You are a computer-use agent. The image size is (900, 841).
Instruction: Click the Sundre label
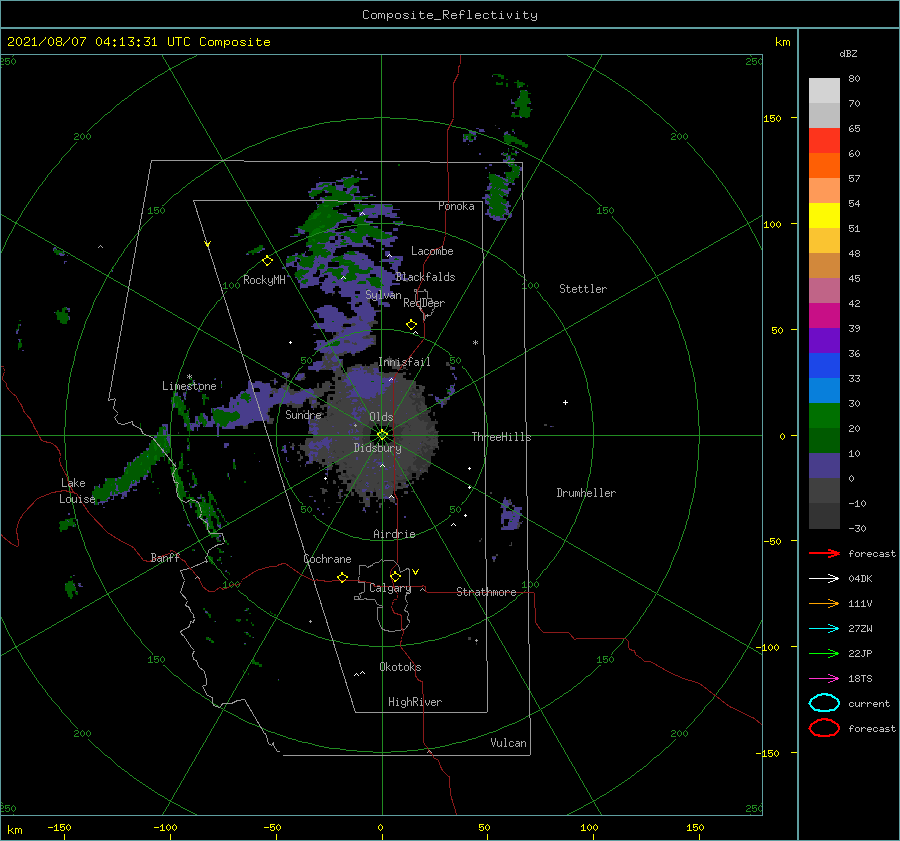click(x=304, y=414)
